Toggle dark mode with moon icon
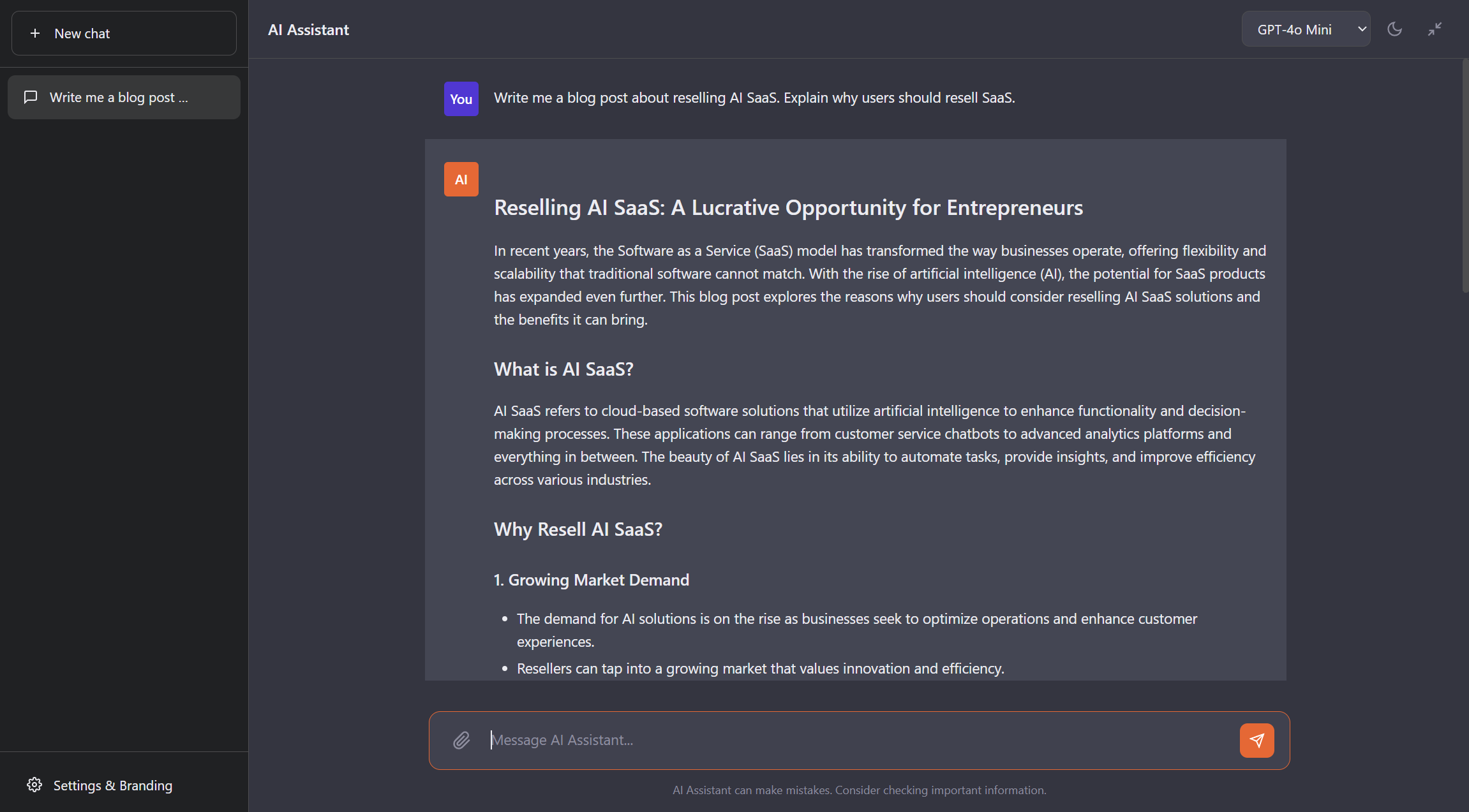The image size is (1469, 812). (1394, 29)
